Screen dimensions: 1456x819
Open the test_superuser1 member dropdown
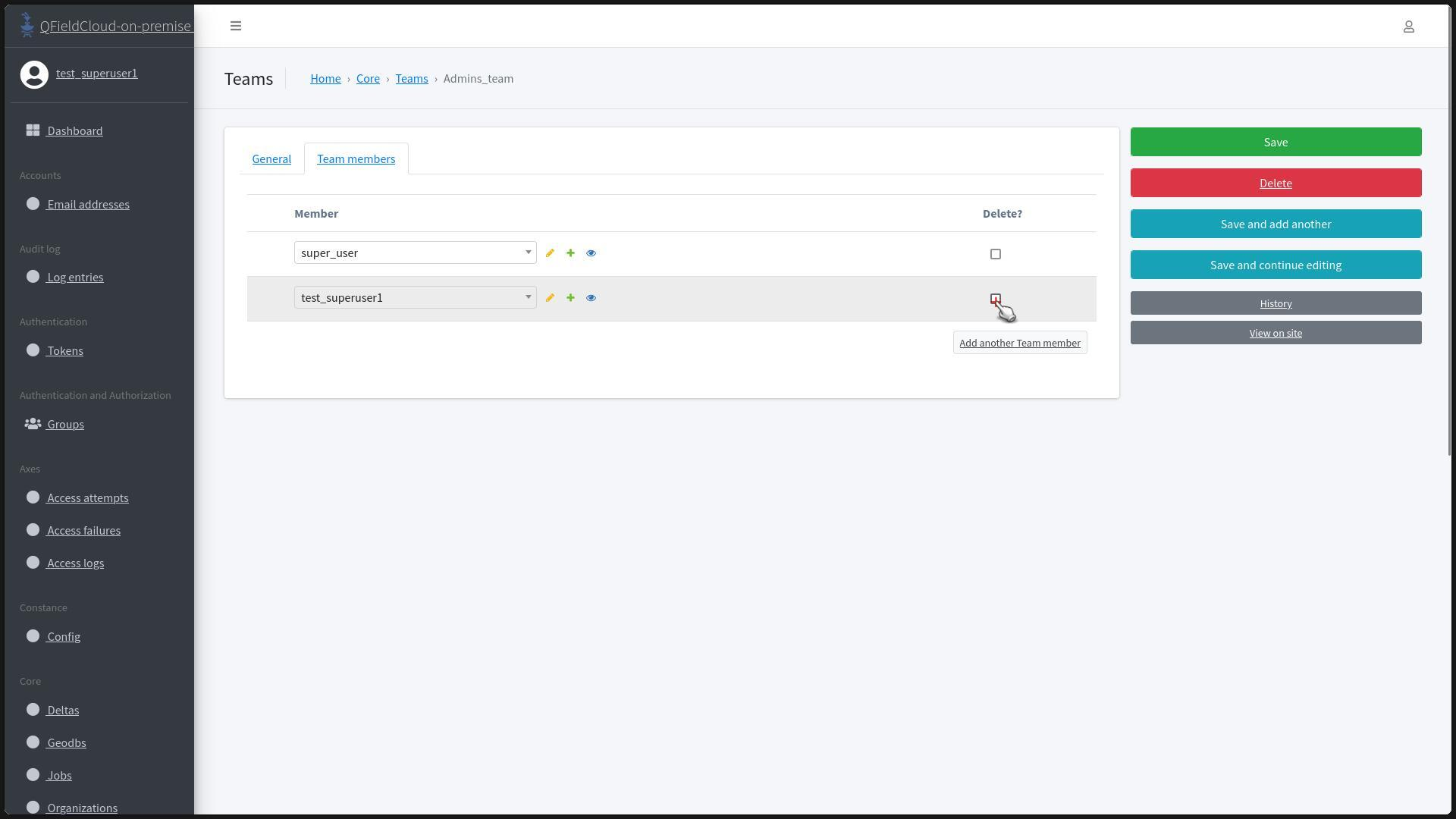[x=415, y=297]
